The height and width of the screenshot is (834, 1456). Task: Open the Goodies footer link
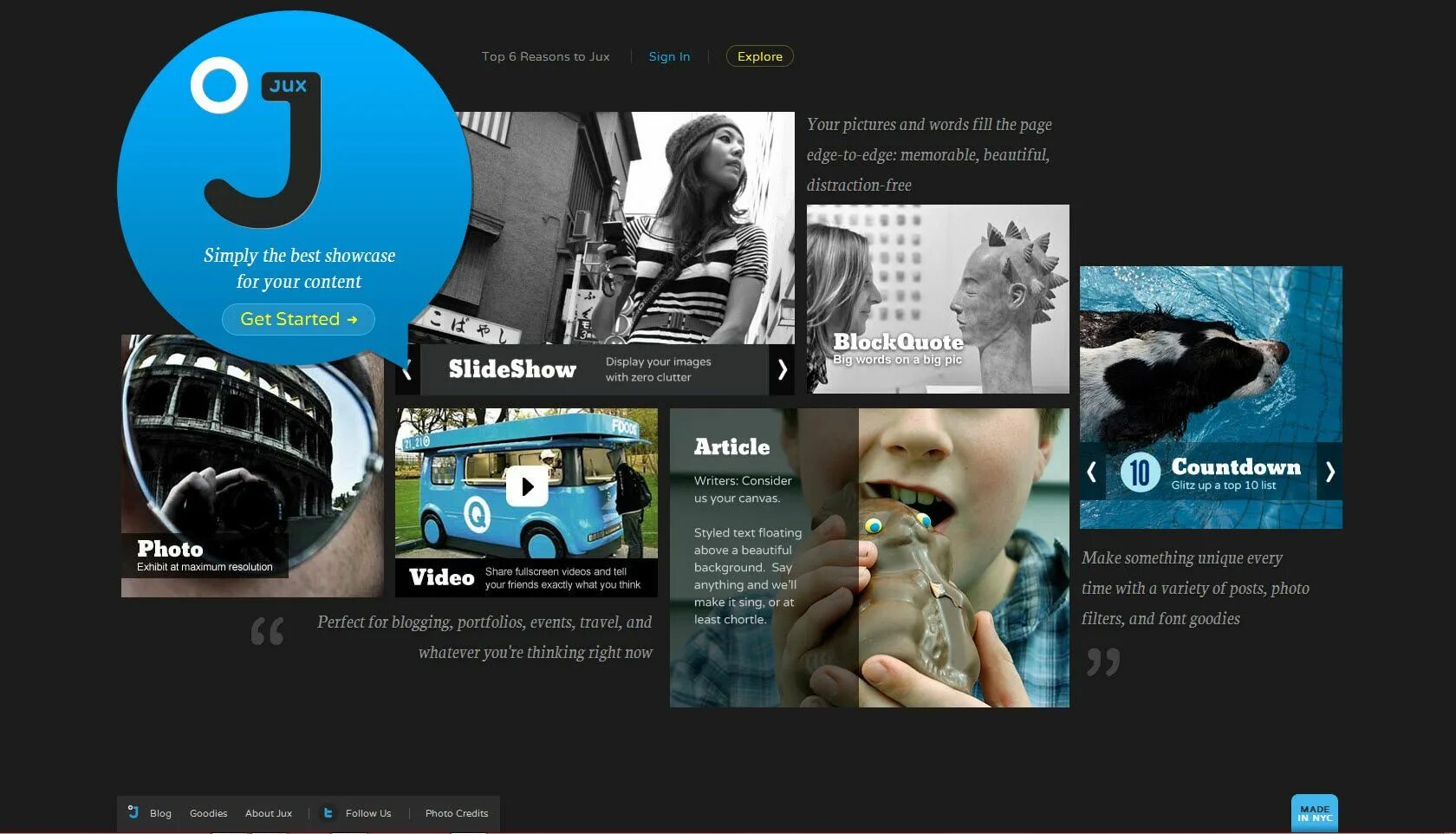tap(209, 813)
